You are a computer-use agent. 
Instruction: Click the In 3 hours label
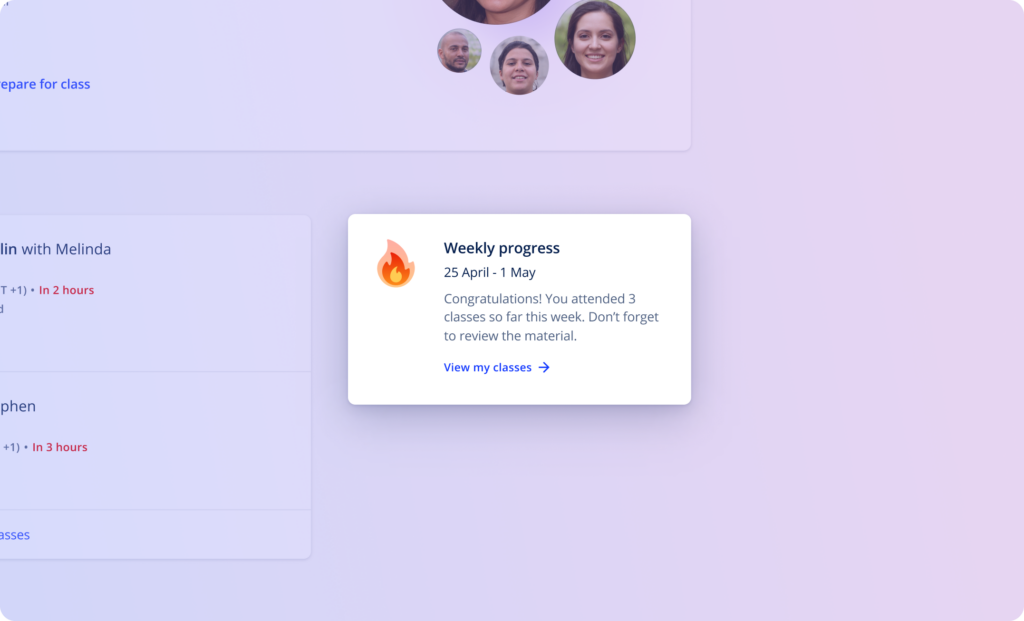(60, 447)
